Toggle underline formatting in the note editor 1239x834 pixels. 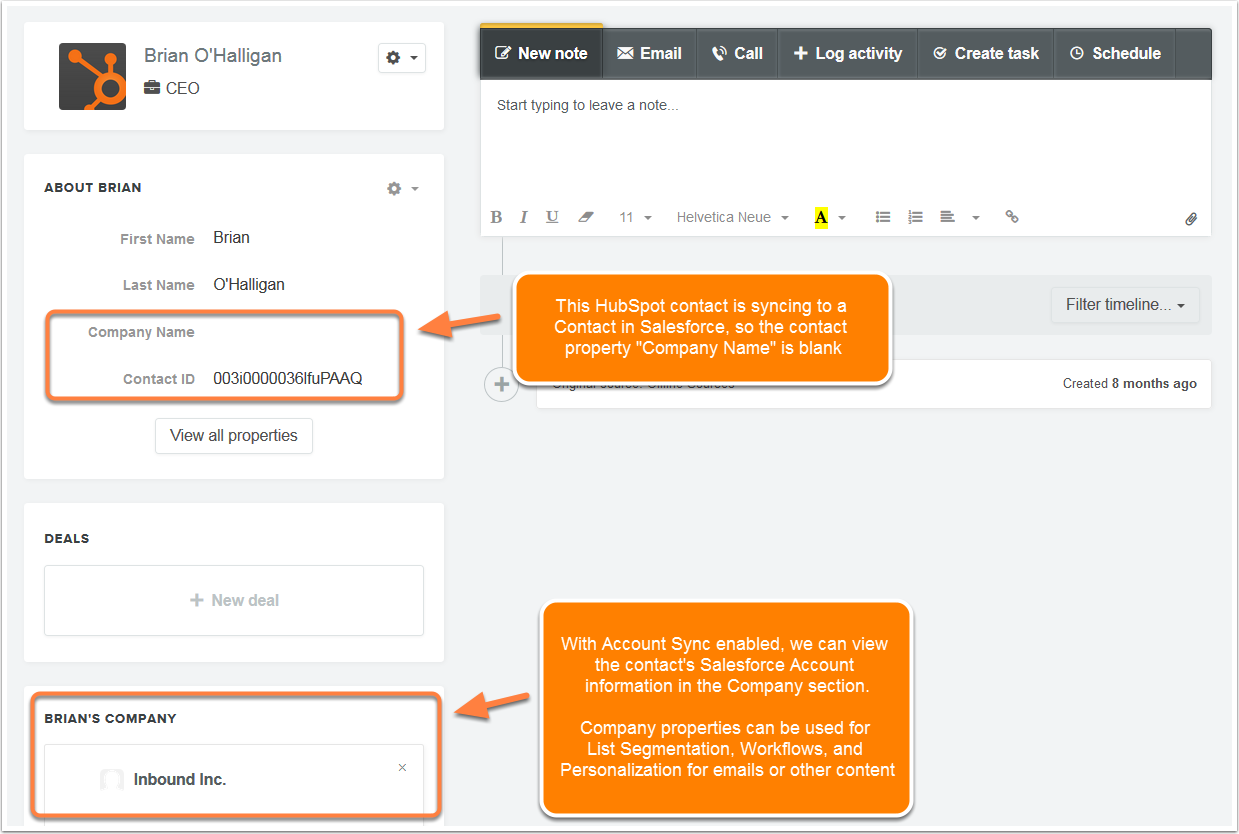tap(552, 217)
